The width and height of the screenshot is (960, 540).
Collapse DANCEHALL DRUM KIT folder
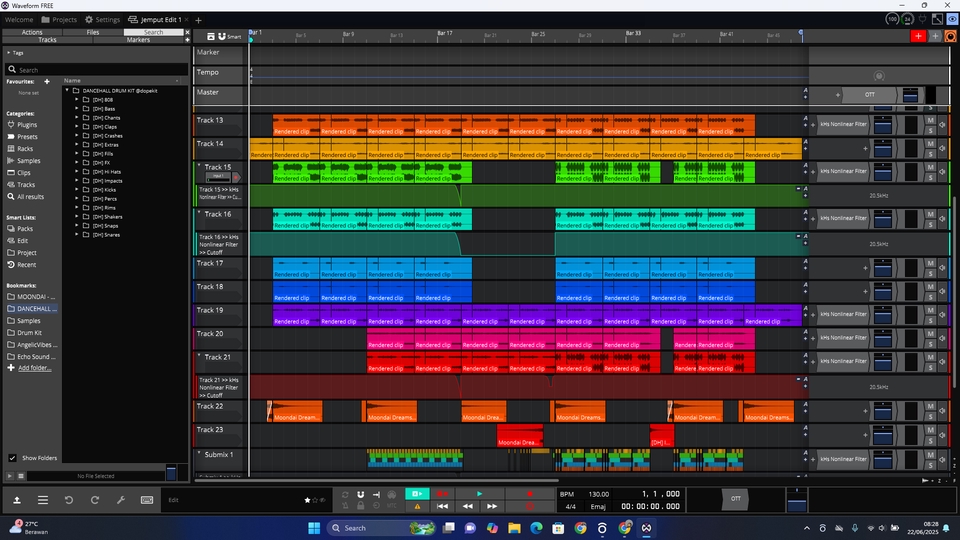[67, 91]
